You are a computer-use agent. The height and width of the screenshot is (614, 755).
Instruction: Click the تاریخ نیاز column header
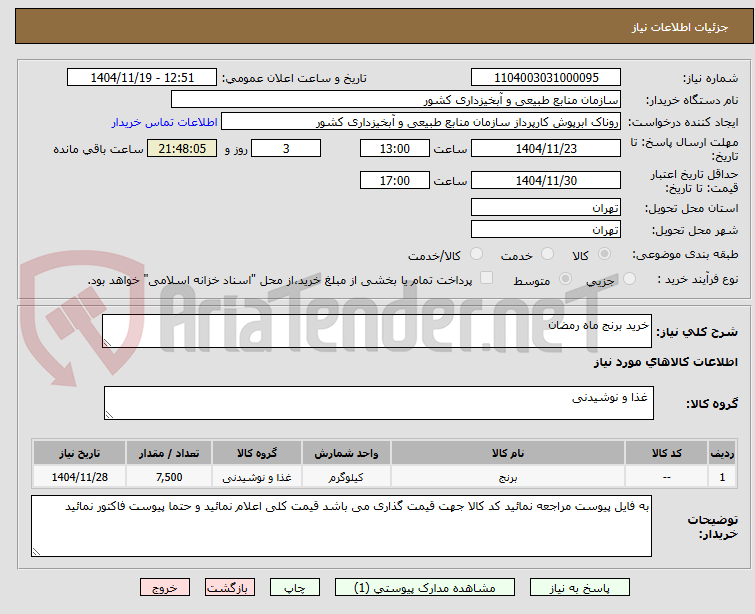coord(79,453)
